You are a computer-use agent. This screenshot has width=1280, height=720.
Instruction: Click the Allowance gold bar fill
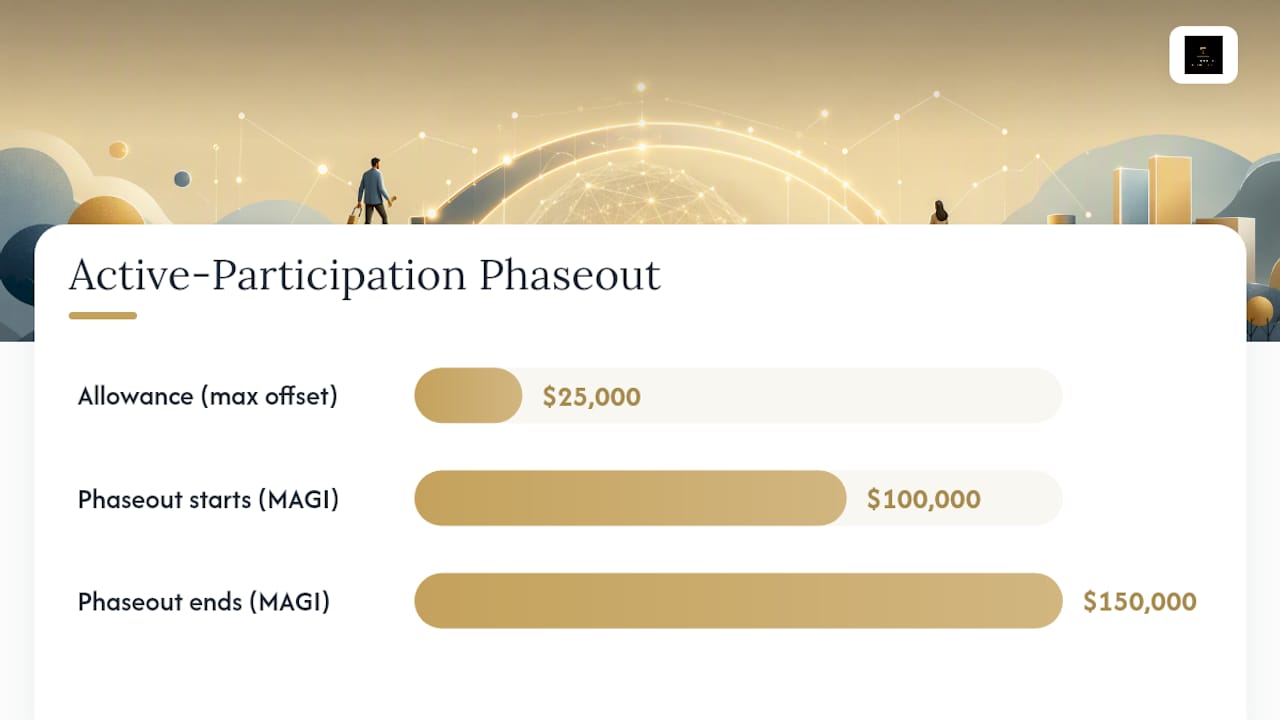coord(468,395)
